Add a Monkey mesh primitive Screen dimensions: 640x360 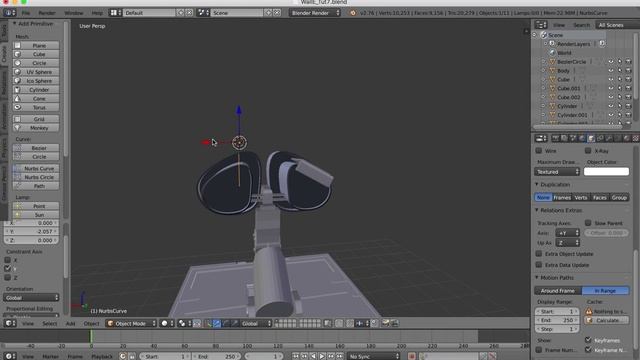coord(36,128)
